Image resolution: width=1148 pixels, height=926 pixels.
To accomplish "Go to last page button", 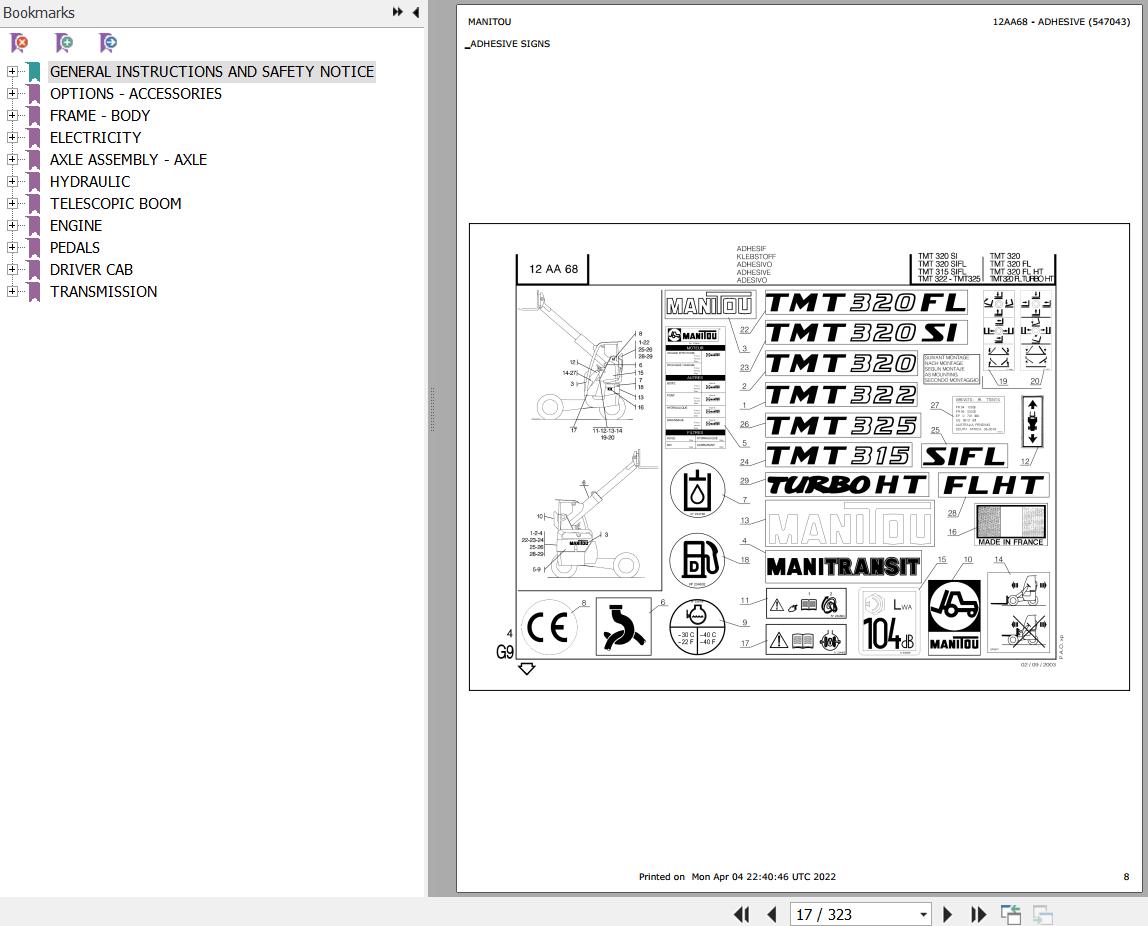I will pos(978,914).
